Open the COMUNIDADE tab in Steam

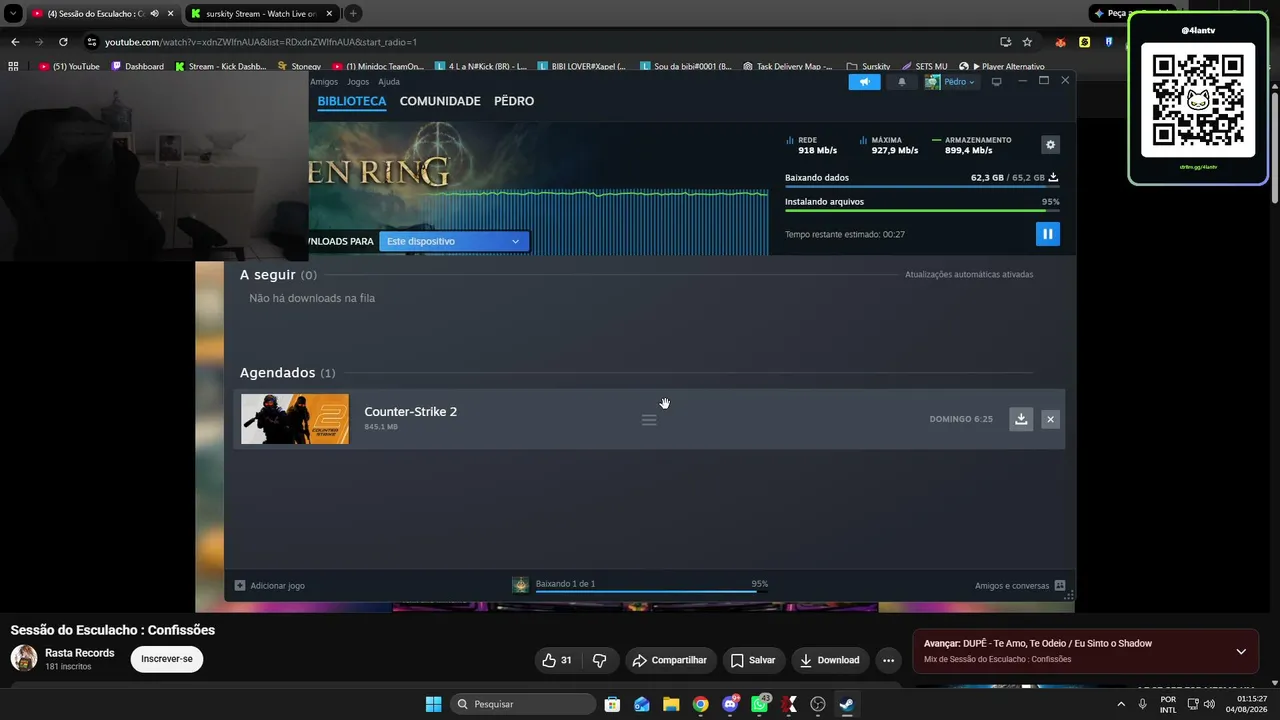tap(440, 101)
